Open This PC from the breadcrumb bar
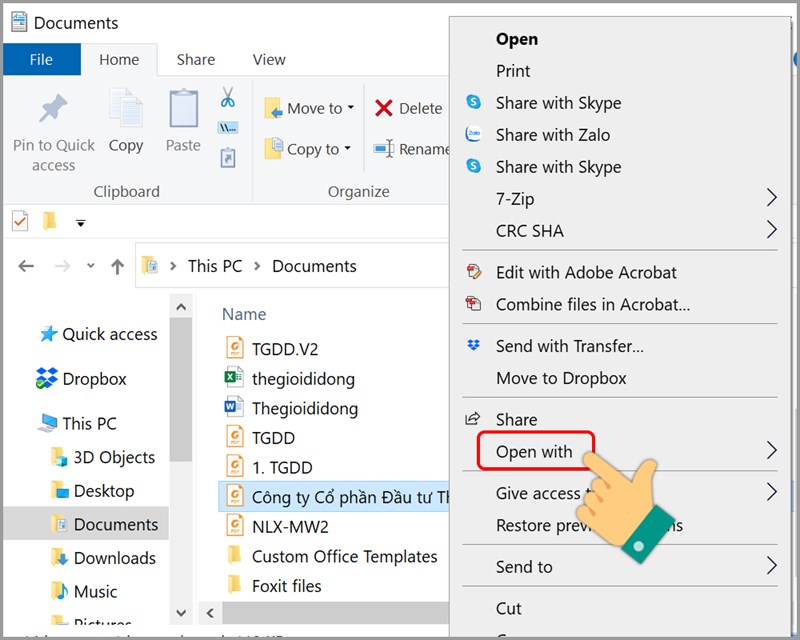The image size is (800, 640). click(214, 266)
